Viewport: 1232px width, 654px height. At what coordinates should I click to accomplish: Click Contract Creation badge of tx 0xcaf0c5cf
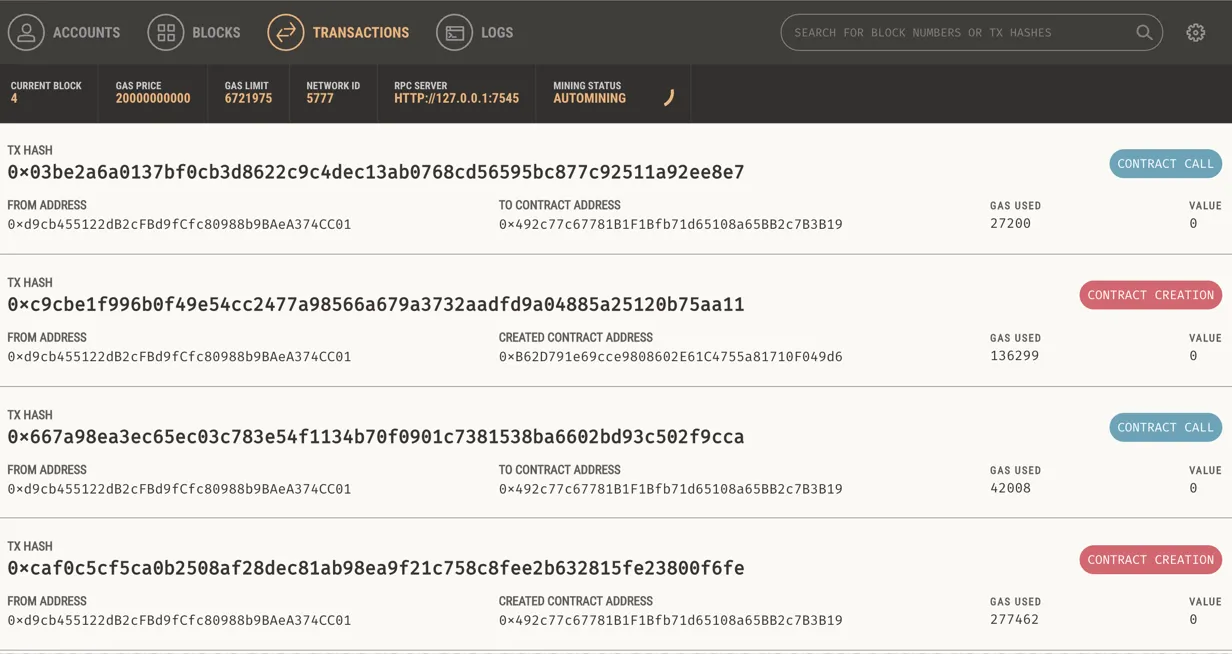point(1150,559)
